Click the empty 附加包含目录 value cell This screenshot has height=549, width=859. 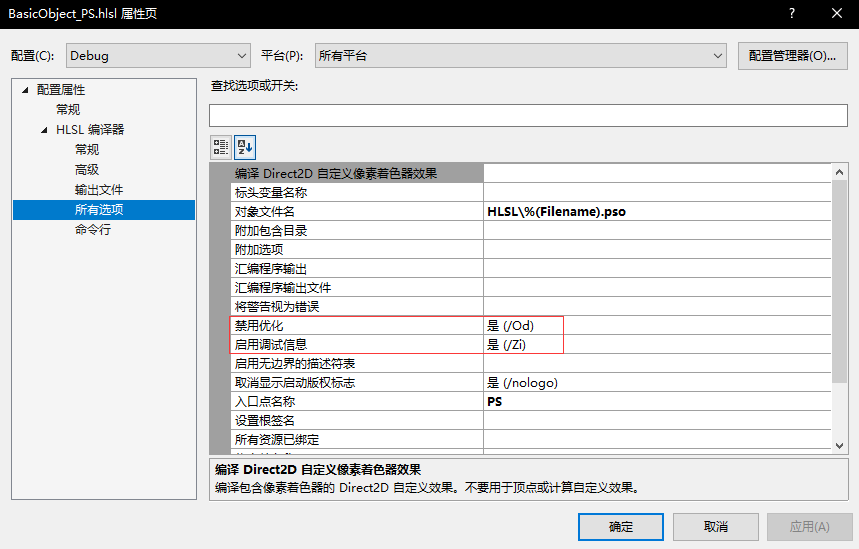coord(657,231)
